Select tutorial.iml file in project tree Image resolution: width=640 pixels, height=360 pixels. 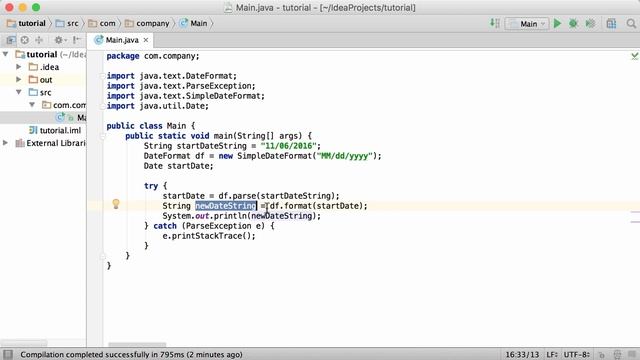[x=55, y=130]
